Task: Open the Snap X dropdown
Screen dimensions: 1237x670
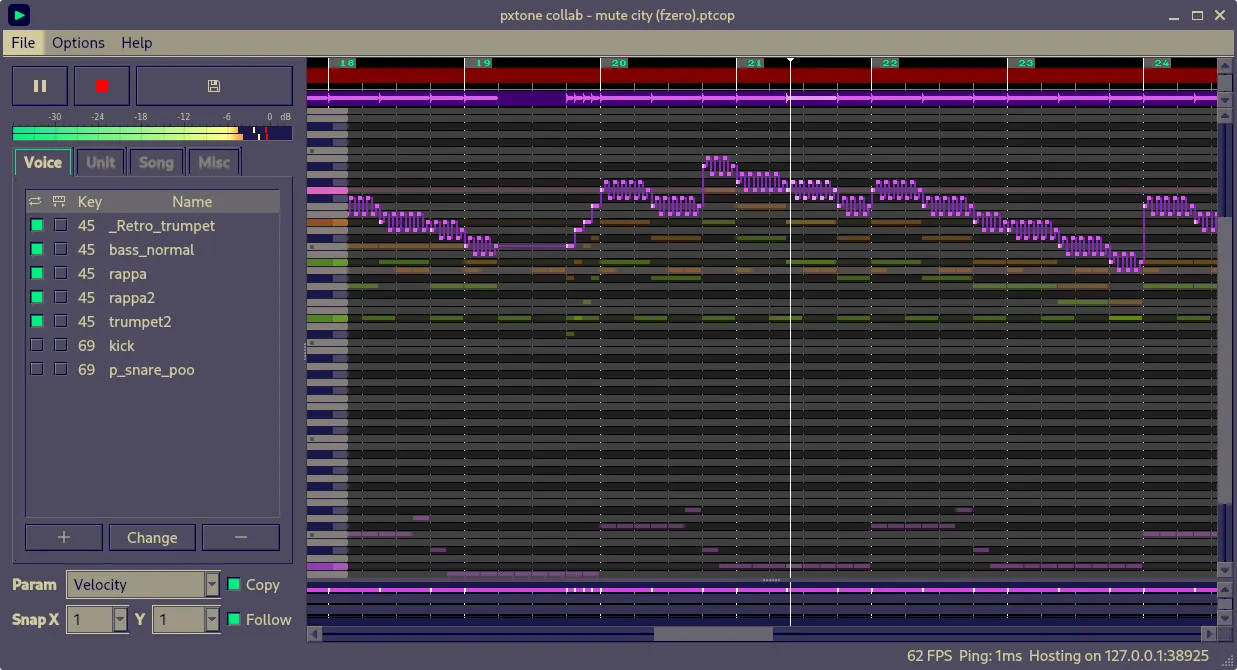Action: pyautogui.click(x=98, y=619)
